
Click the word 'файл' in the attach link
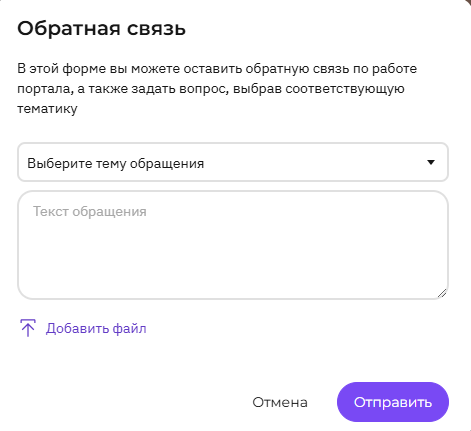click(x=129, y=328)
